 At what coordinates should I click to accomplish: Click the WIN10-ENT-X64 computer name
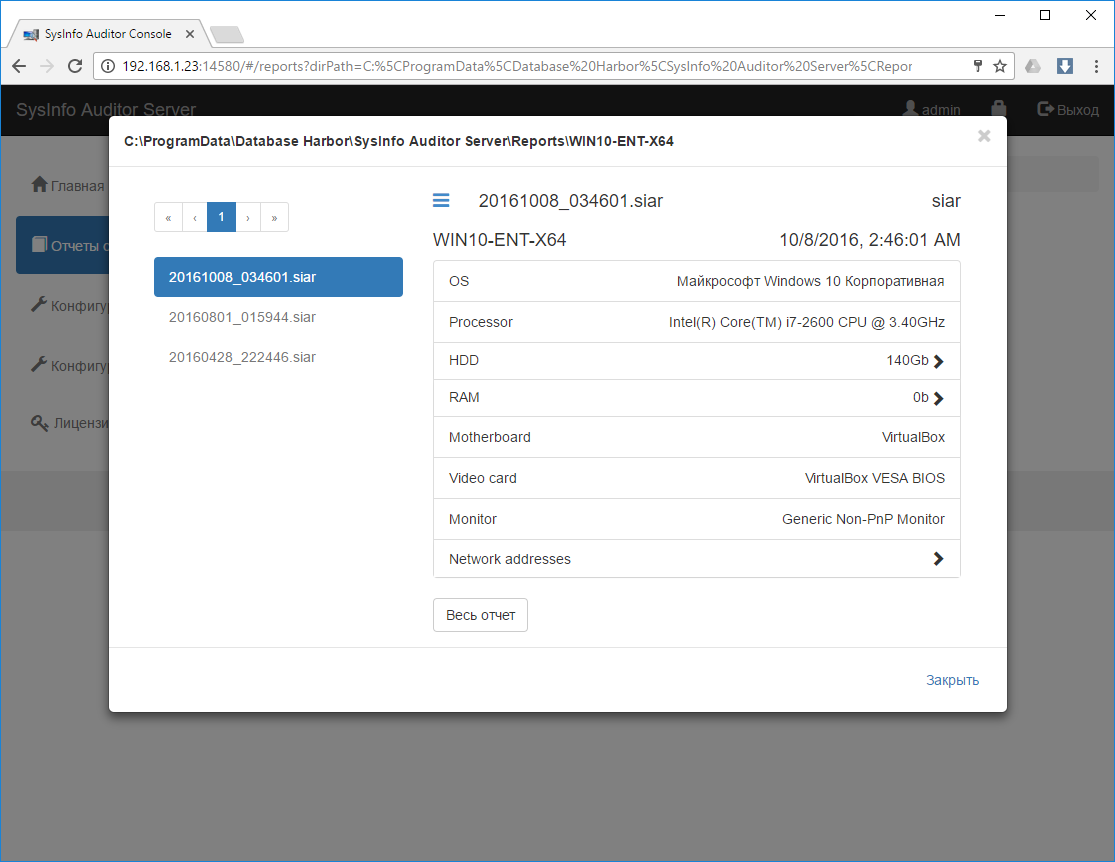[x=499, y=240]
